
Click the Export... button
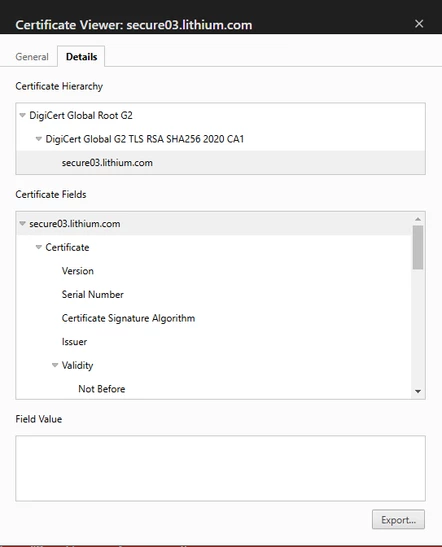click(x=398, y=519)
